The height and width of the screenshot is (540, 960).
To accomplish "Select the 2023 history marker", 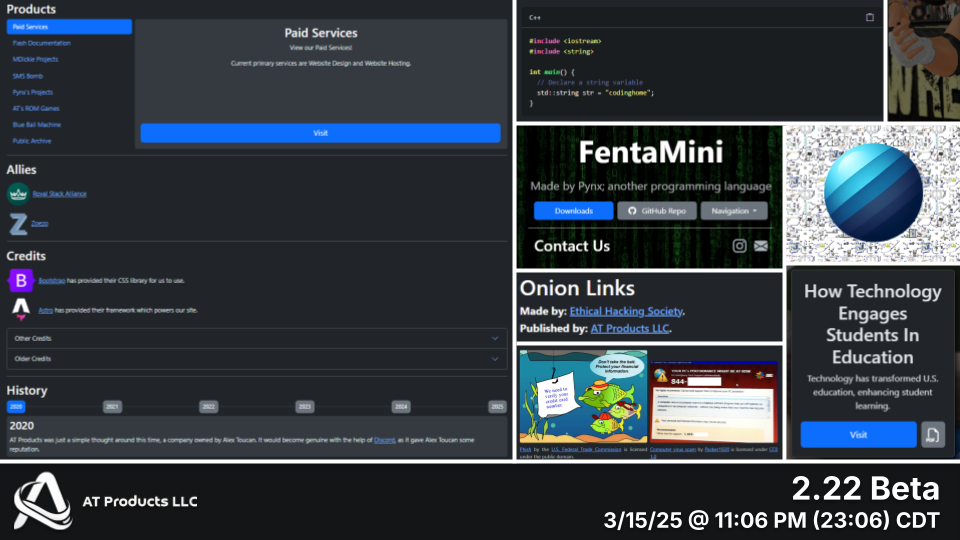I will [x=305, y=407].
